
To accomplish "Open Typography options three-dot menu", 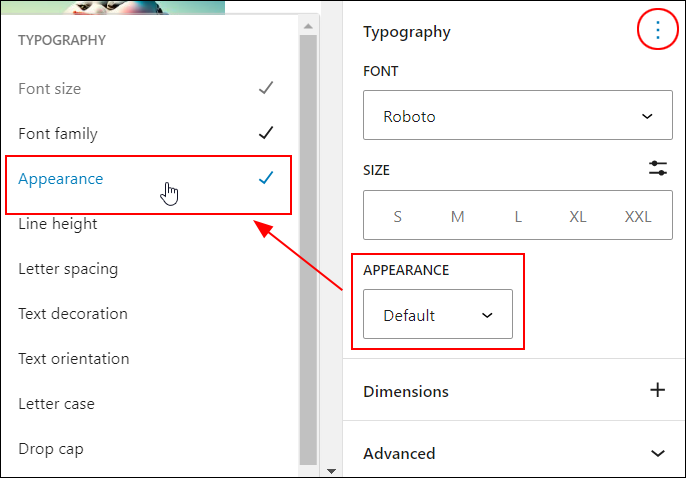I will coord(658,30).
